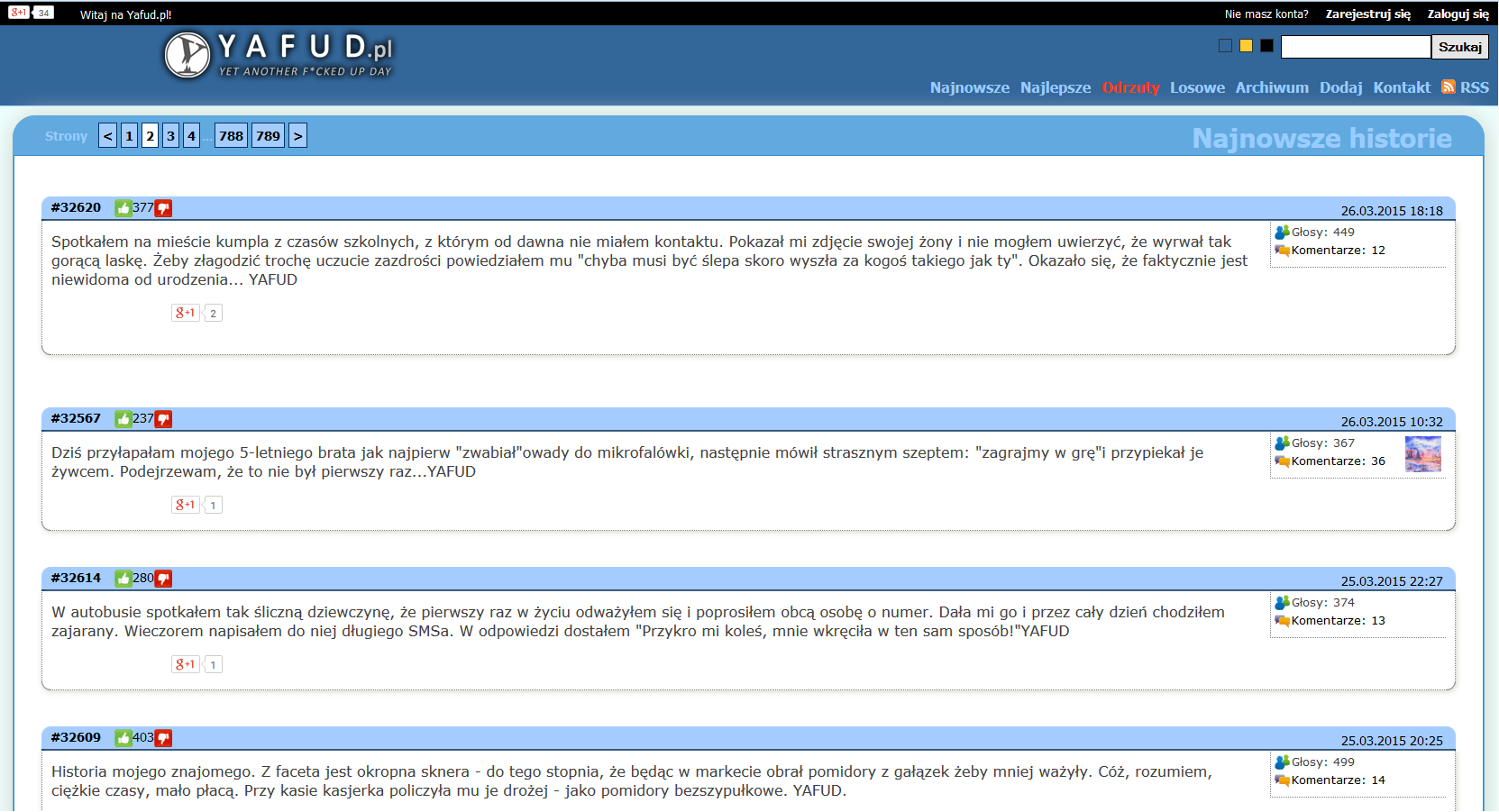This screenshot has height=812, width=1499.
Task: Select the dark blue theme color swatch
Action: (1225, 46)
